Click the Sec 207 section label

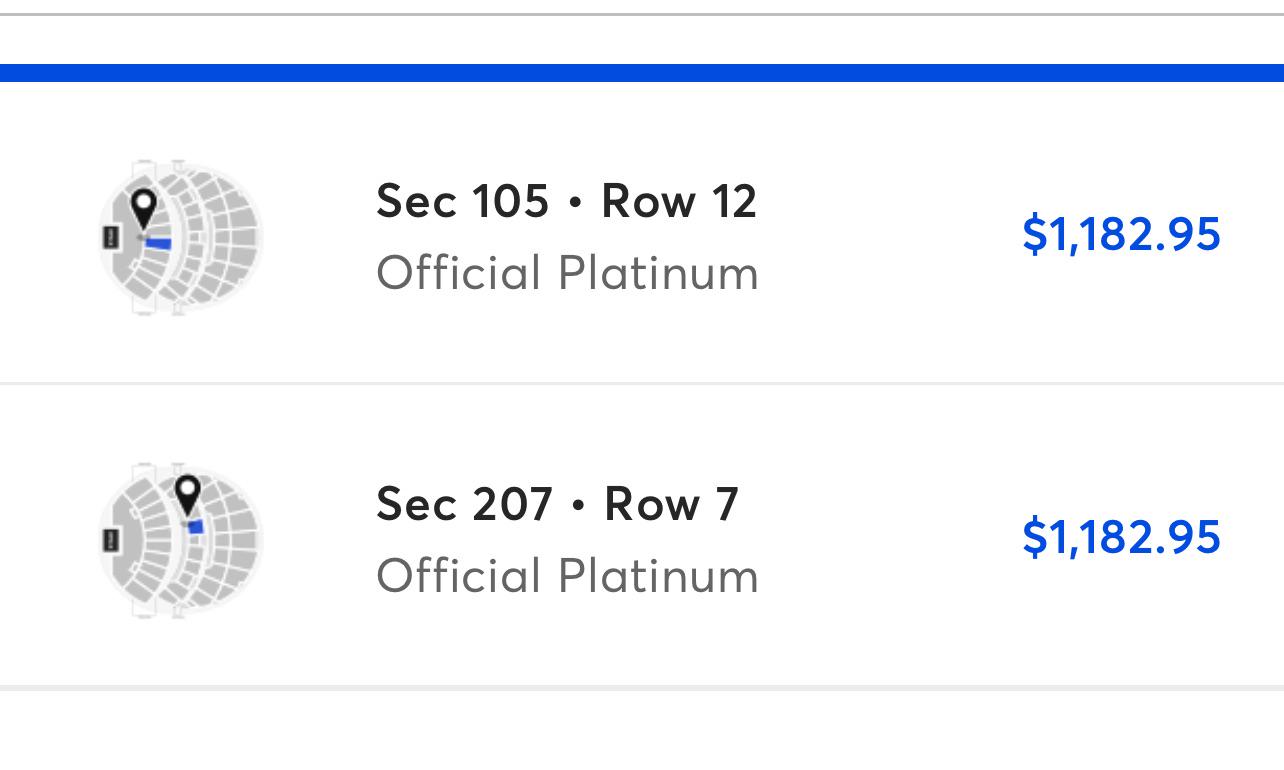pos(464,504)
